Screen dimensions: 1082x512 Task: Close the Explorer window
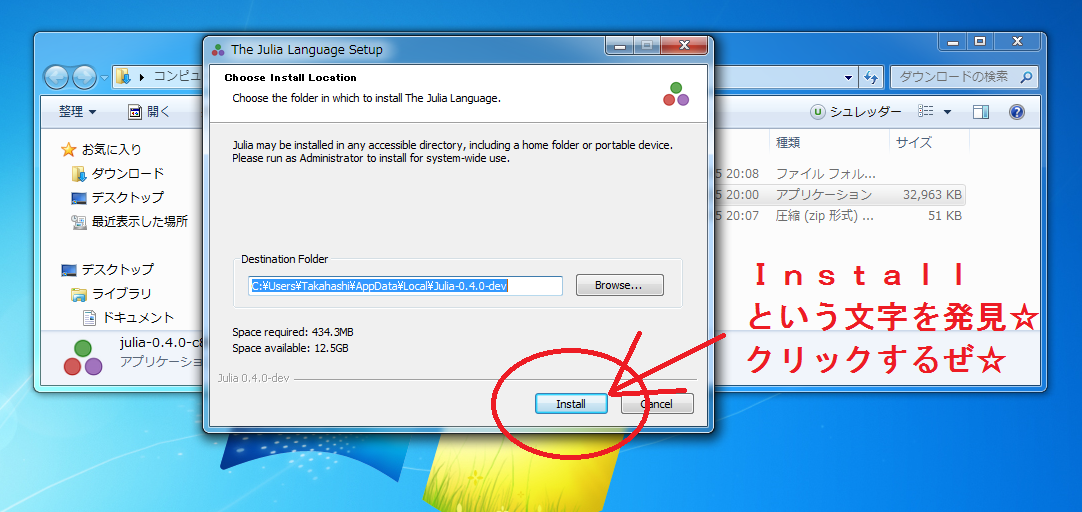click(x=1017, y=41)
